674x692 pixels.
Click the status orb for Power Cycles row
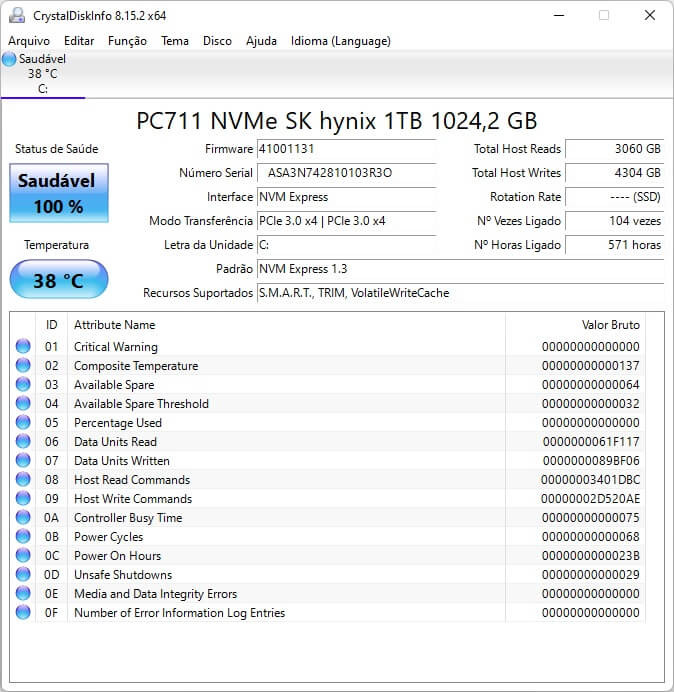point(23,537)
